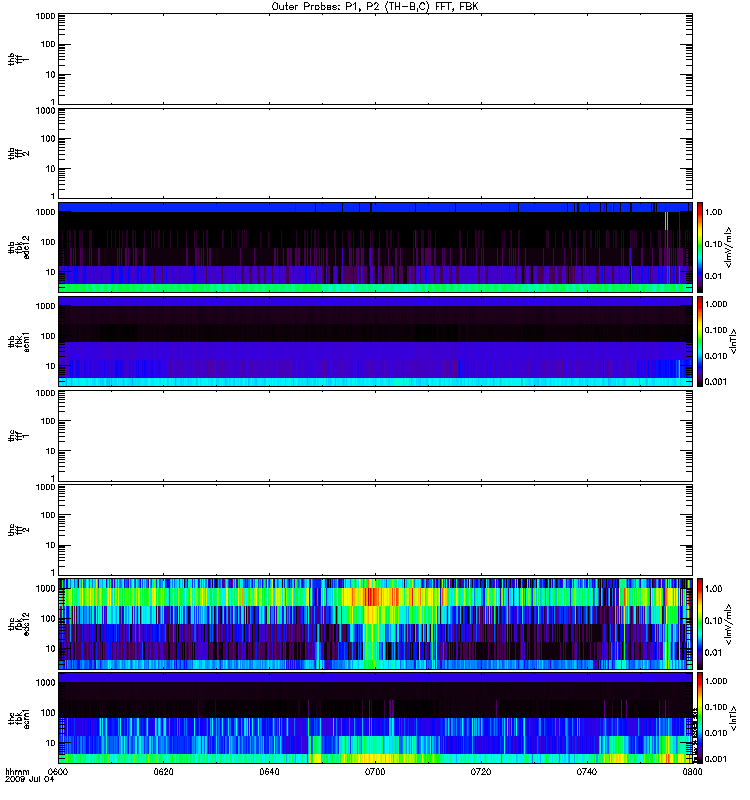Click the 0.100 label on thb scm1 colorbar

tap(716, 330)
